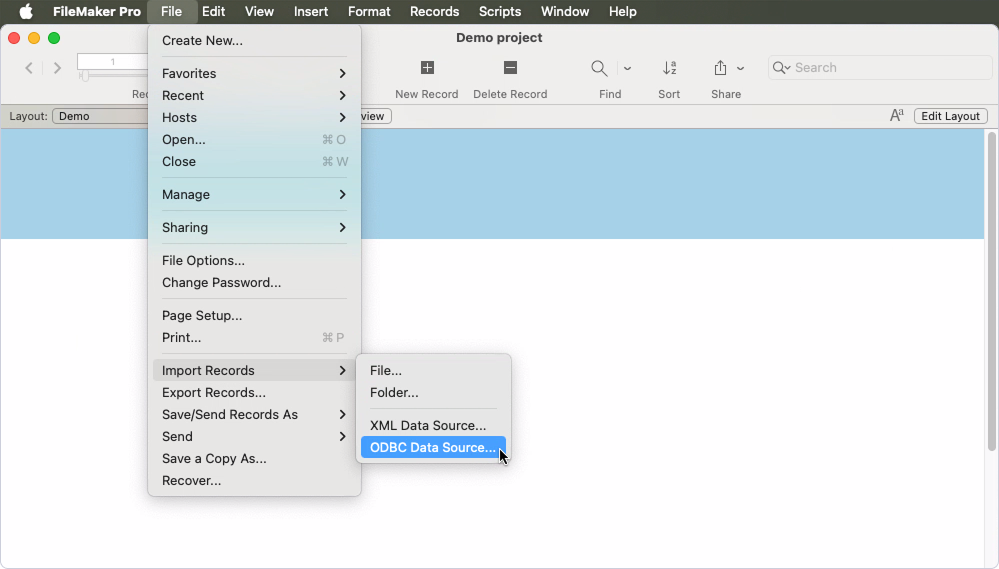Click the FileMaker Pro application menu
999x569 pixels.
[x=97, y=11]
